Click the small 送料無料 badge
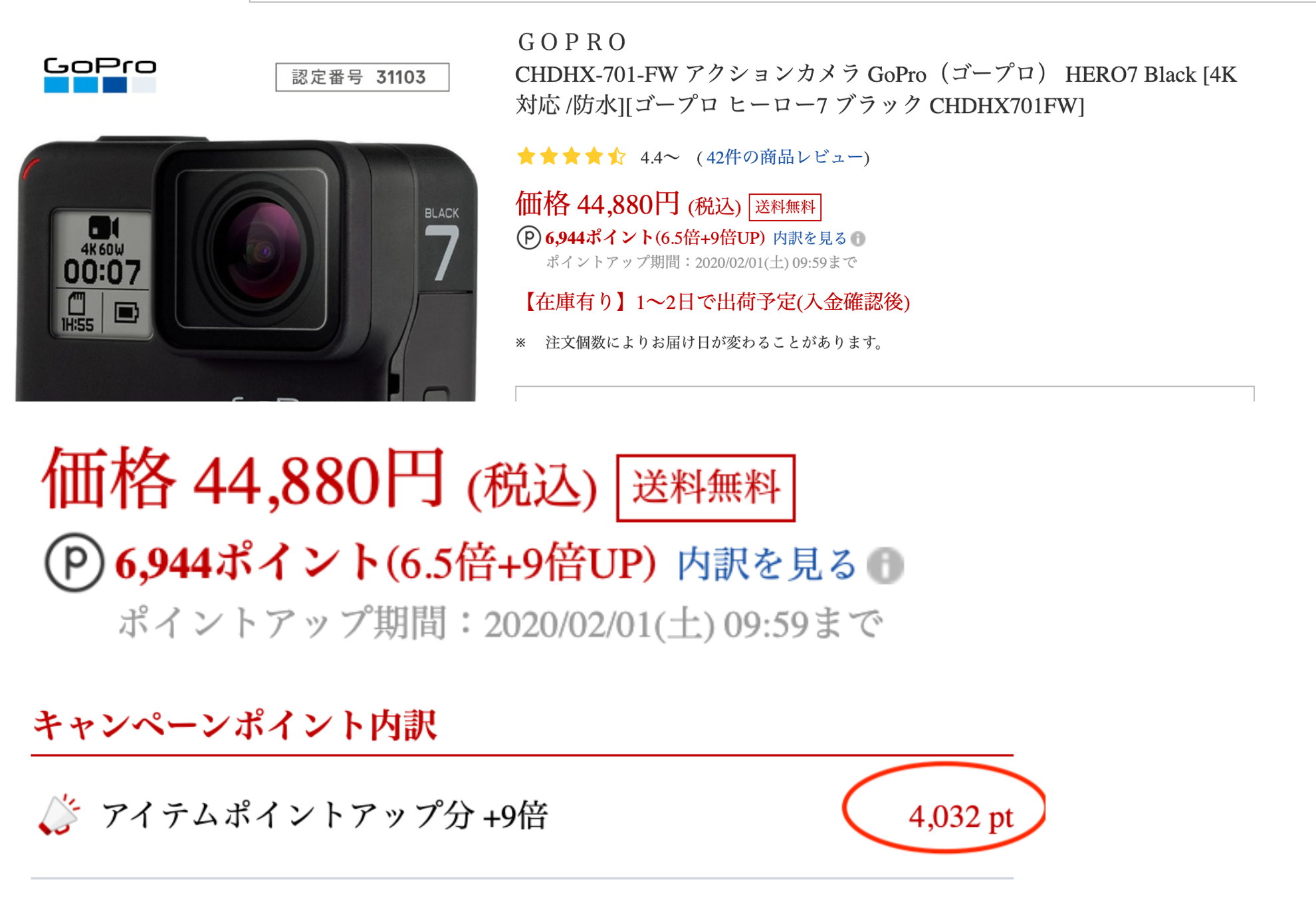The height and width of the screenshot is (916, 1316). pyautogui.click(x=785, y=207)
